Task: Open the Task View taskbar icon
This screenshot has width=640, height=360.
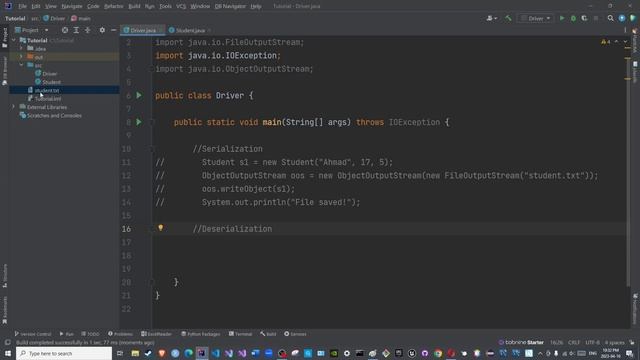Action: [x=120, y=353]
